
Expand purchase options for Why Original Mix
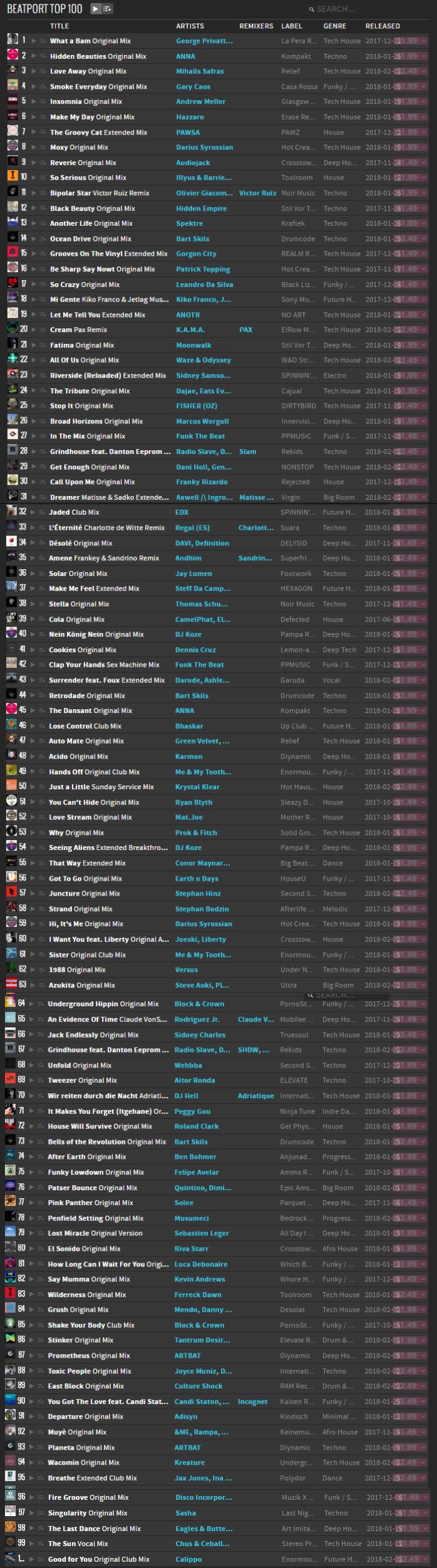[x=423, y=832]
